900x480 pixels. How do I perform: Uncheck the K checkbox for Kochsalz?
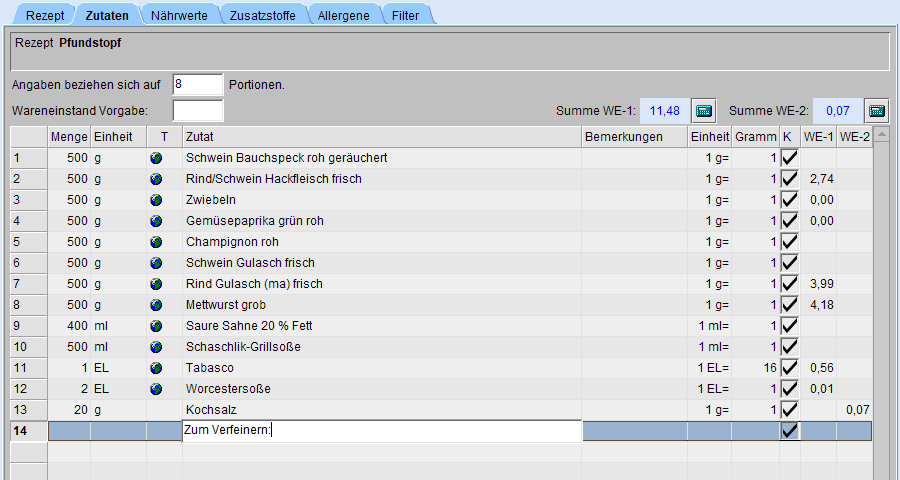(789, 410)
